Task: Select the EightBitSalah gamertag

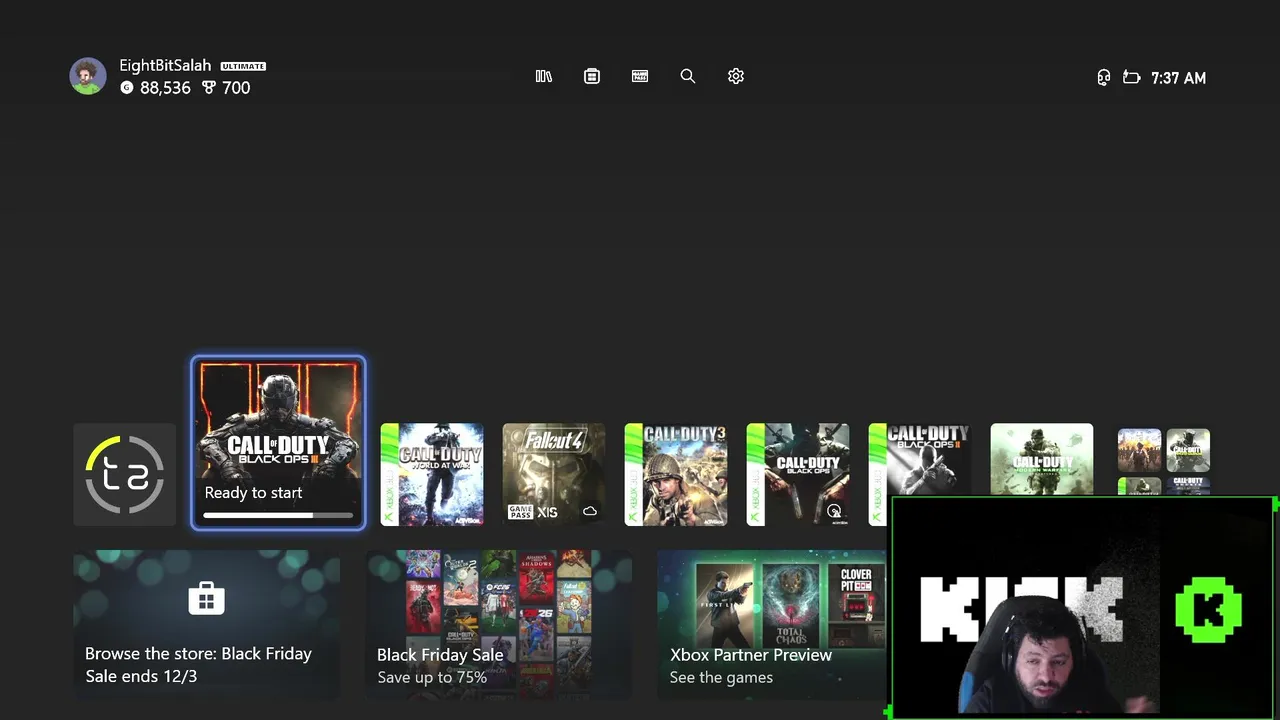Action: (165, 65)
